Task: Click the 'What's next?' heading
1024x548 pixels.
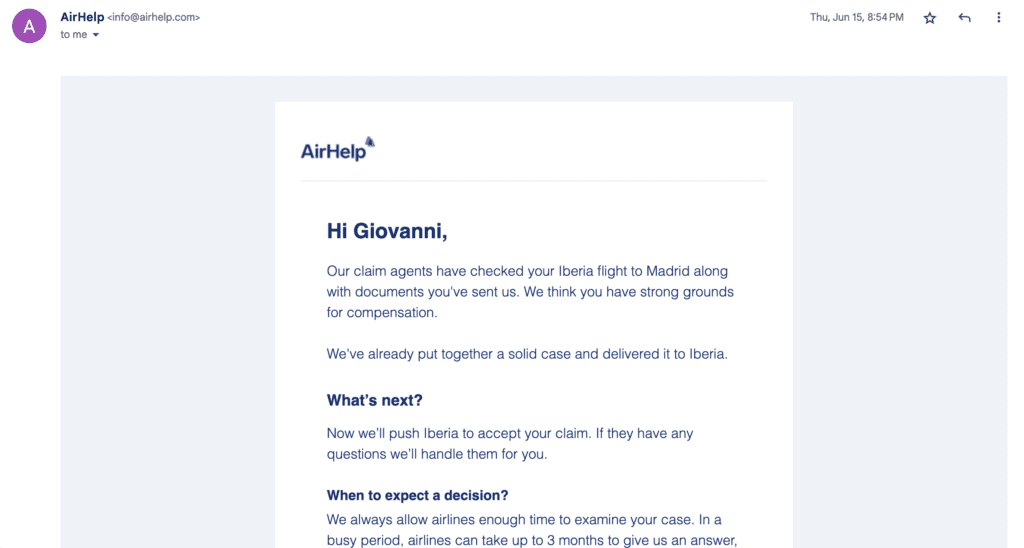Action: [x=374, y=400]
